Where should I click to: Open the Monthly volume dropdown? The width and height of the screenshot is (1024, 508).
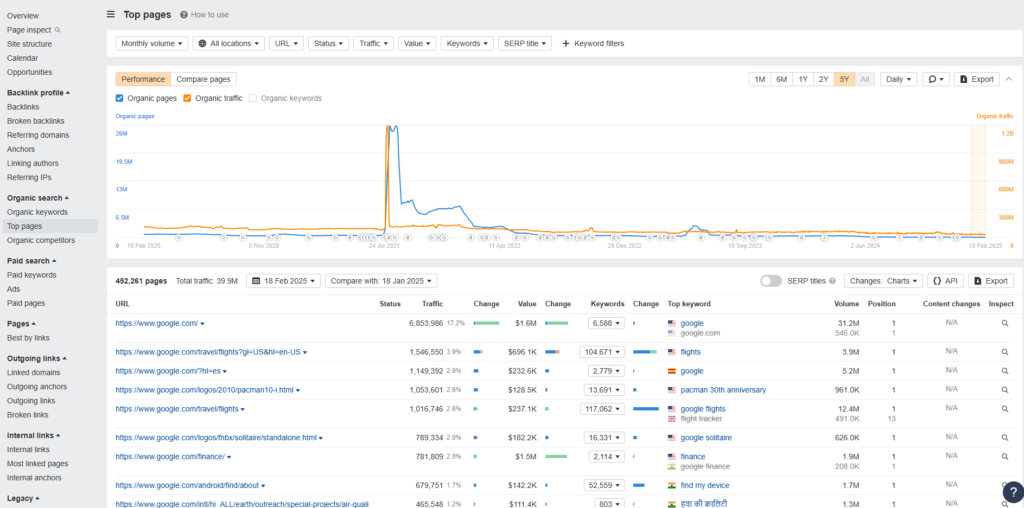[x=152, y=43]
